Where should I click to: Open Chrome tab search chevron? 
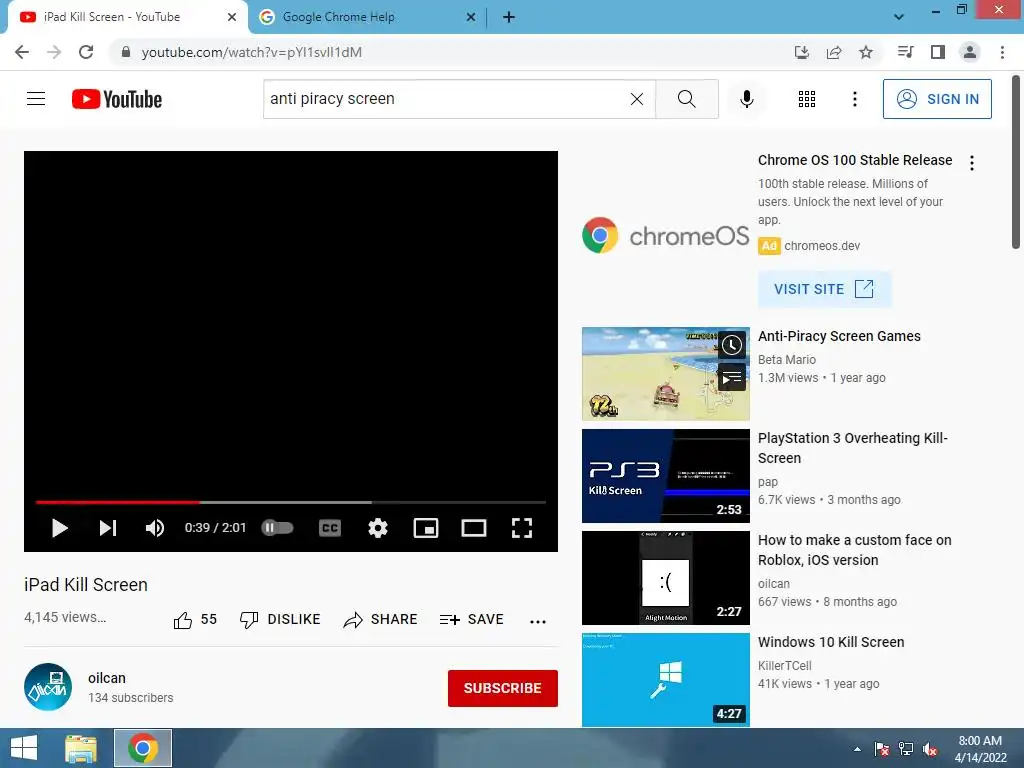pyautogui.click(x=899, y=17)
